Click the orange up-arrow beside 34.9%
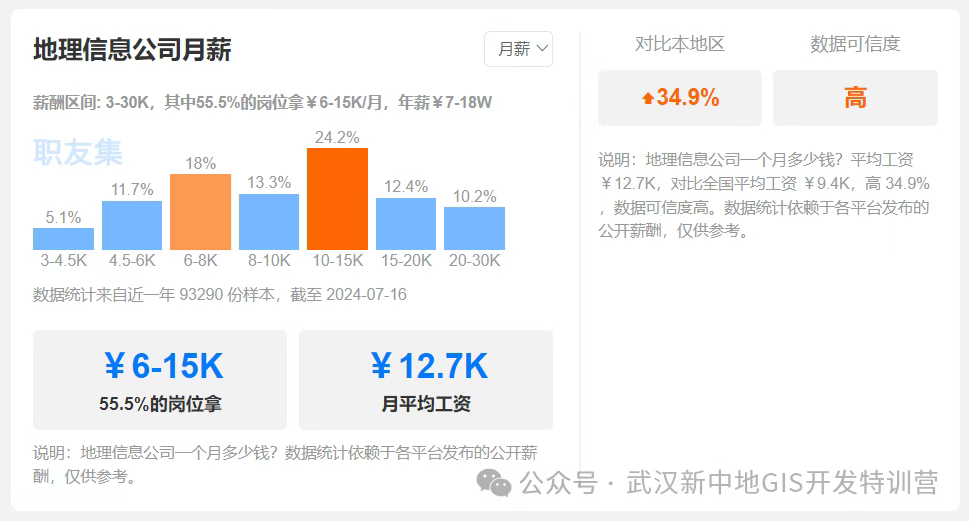Viewport: 969px width, 521px height. tap(647, 98)
